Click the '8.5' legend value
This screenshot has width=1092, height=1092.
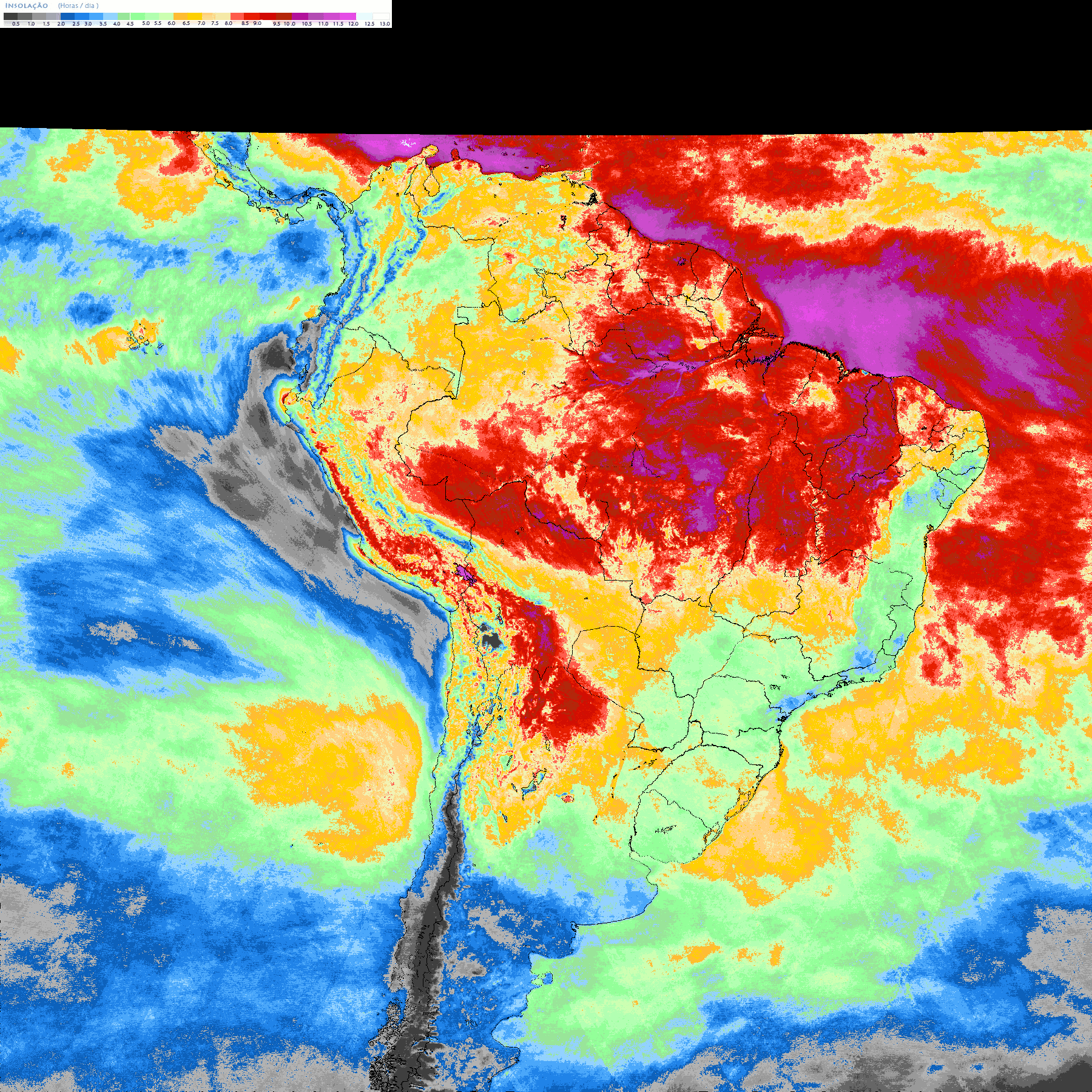[x=245, y=23]
